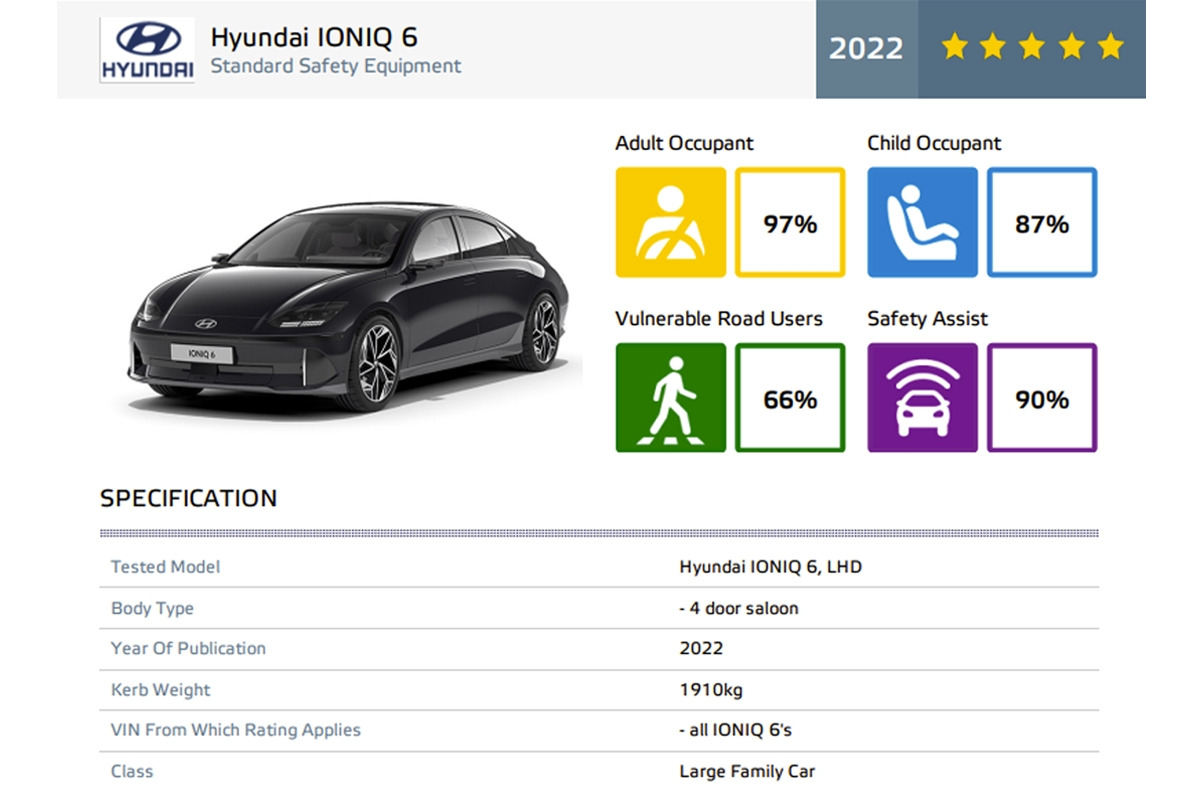This screenshot has height=800, width=1200.
Task: Click the Large Family Car value
Action: pos(747,772)
